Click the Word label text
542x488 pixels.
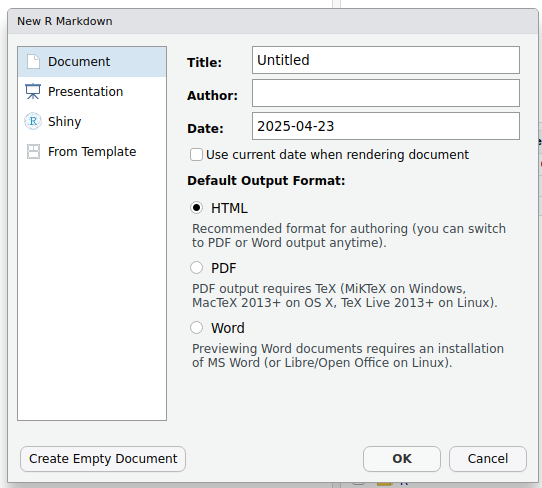tap(228, 328)
